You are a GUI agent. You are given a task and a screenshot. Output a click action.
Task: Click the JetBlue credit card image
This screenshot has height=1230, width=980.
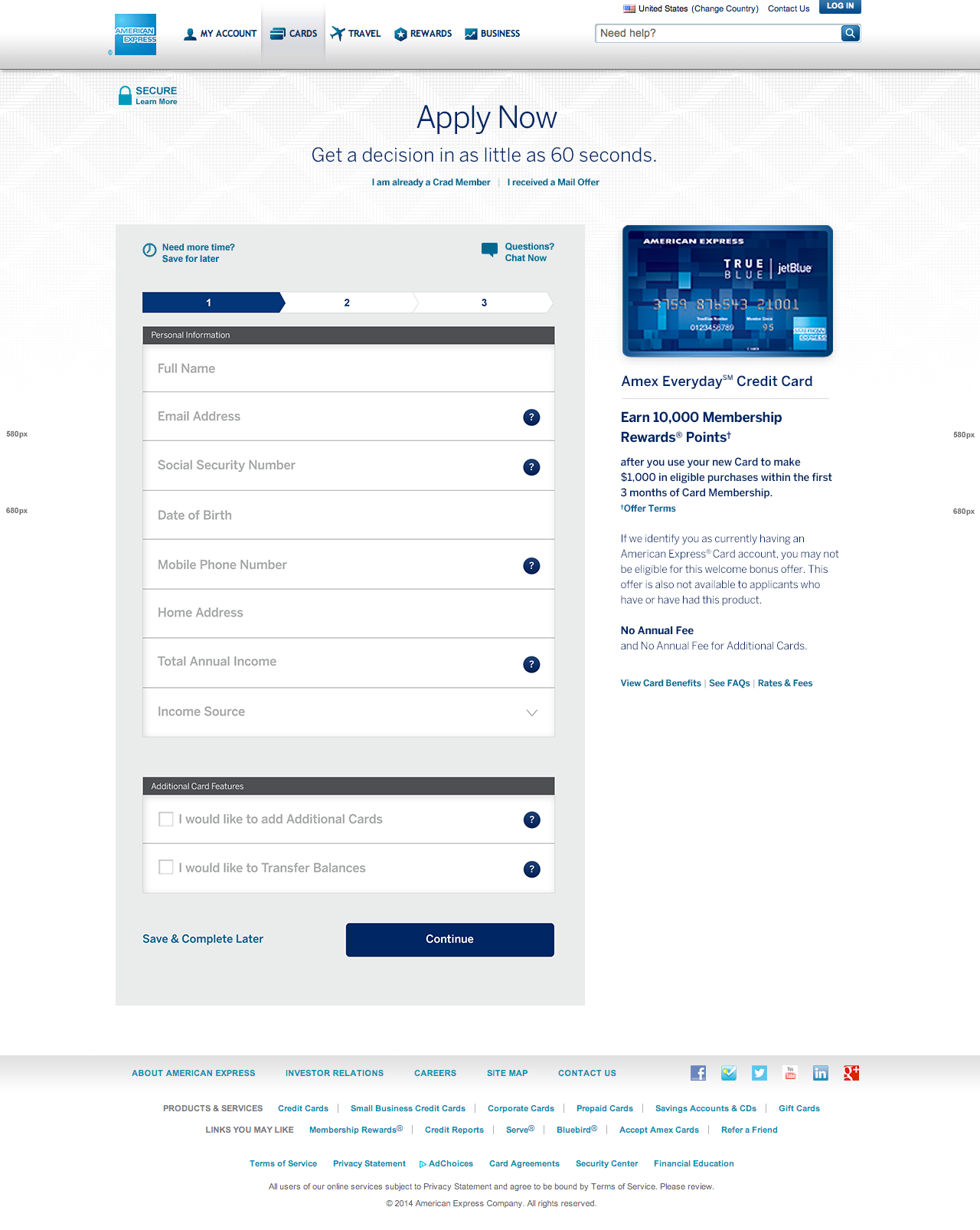[727, 291]
